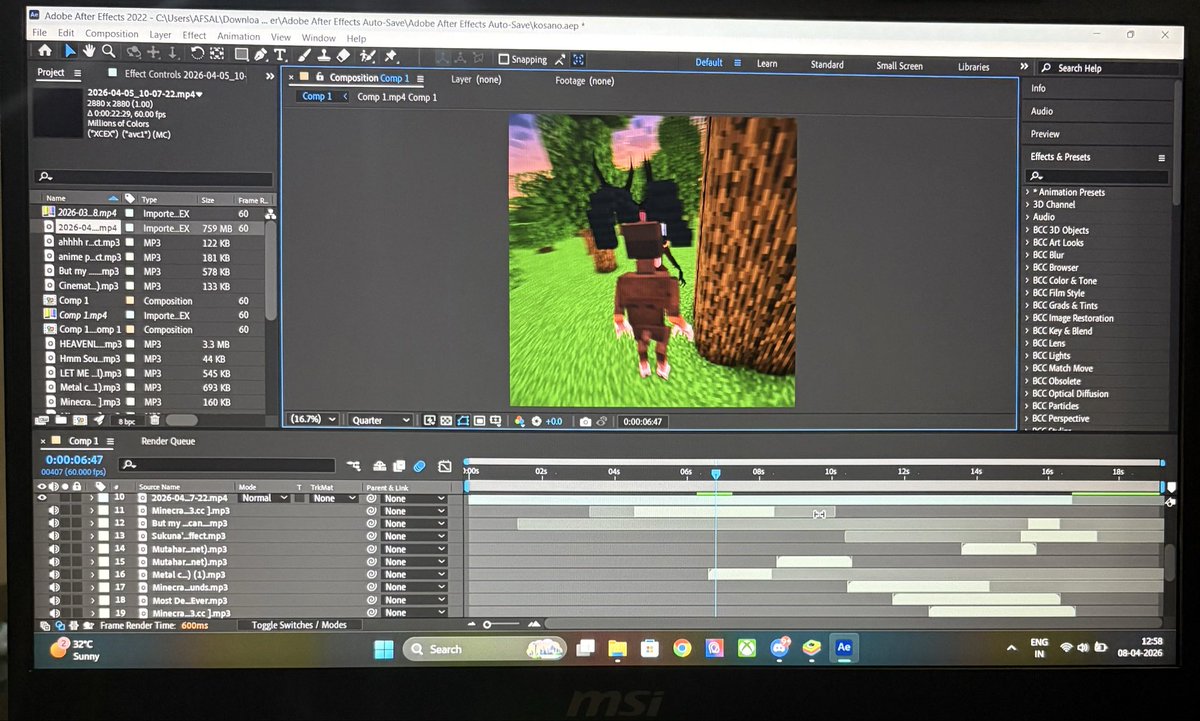Open the Xbox app in taskbar
Viewport: 1200px width, 721px height.
747,648
